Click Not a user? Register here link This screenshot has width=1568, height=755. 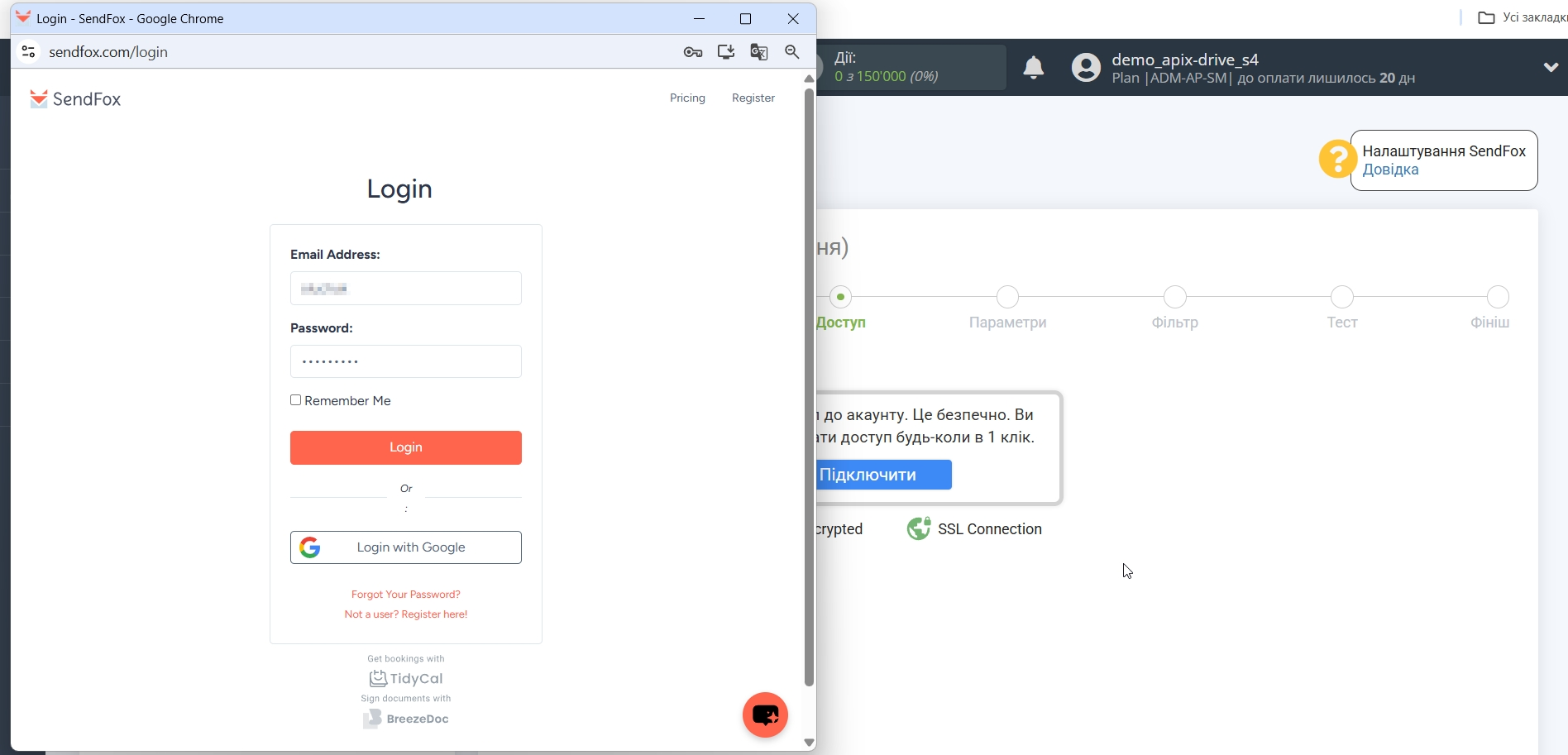point(406,614)
